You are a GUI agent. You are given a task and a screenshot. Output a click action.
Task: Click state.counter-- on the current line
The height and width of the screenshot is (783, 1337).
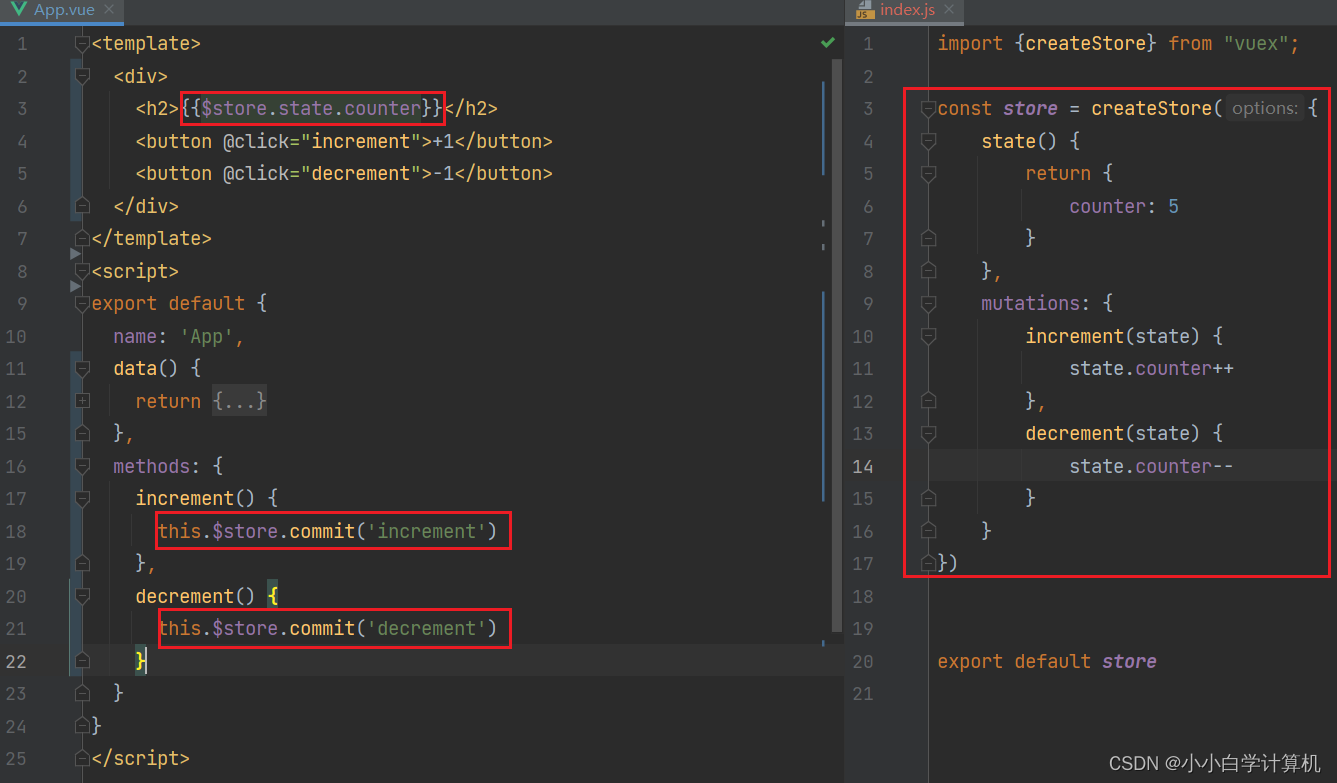click(x=1151, y=466)
